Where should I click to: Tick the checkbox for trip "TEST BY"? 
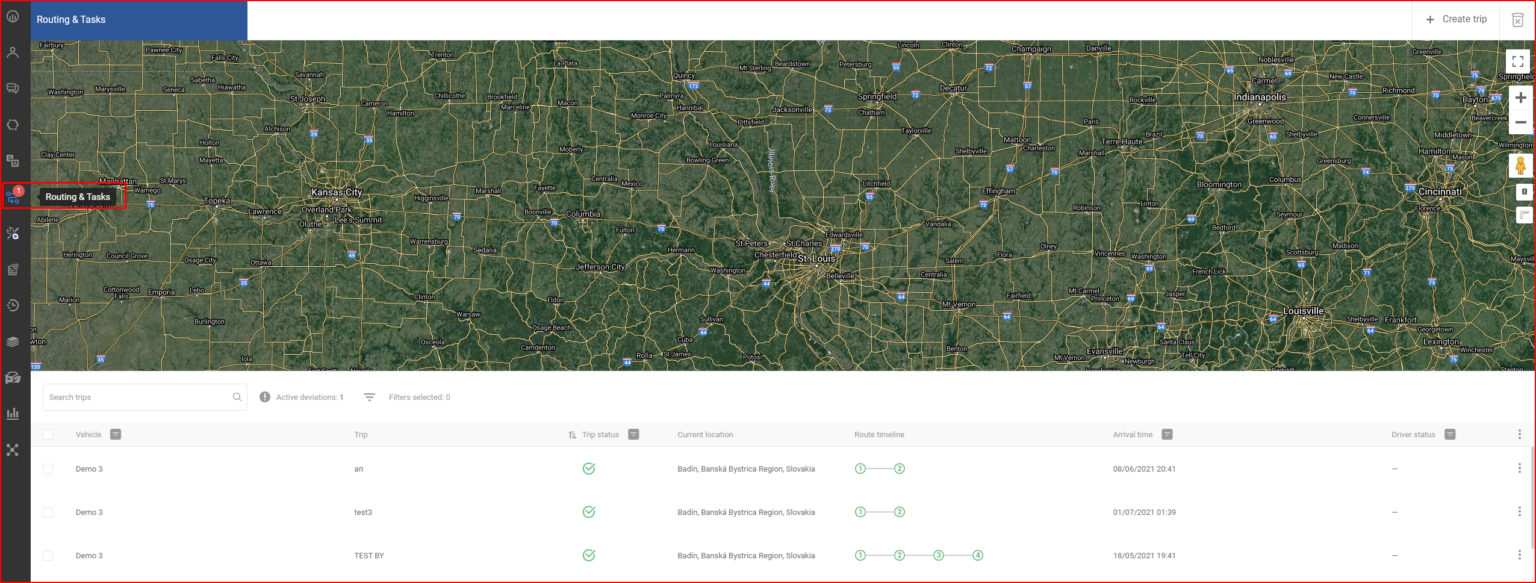(x=47, y=555)
